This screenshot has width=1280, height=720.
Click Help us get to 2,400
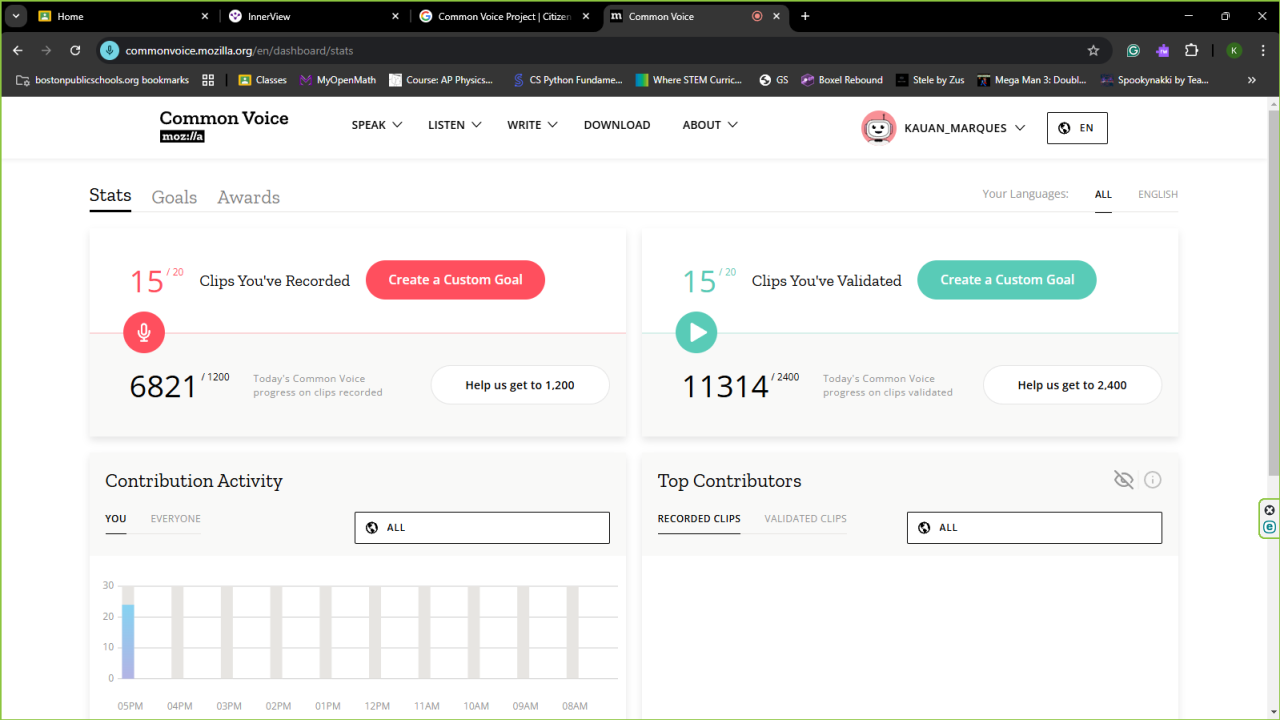(x=1072, y=385)
